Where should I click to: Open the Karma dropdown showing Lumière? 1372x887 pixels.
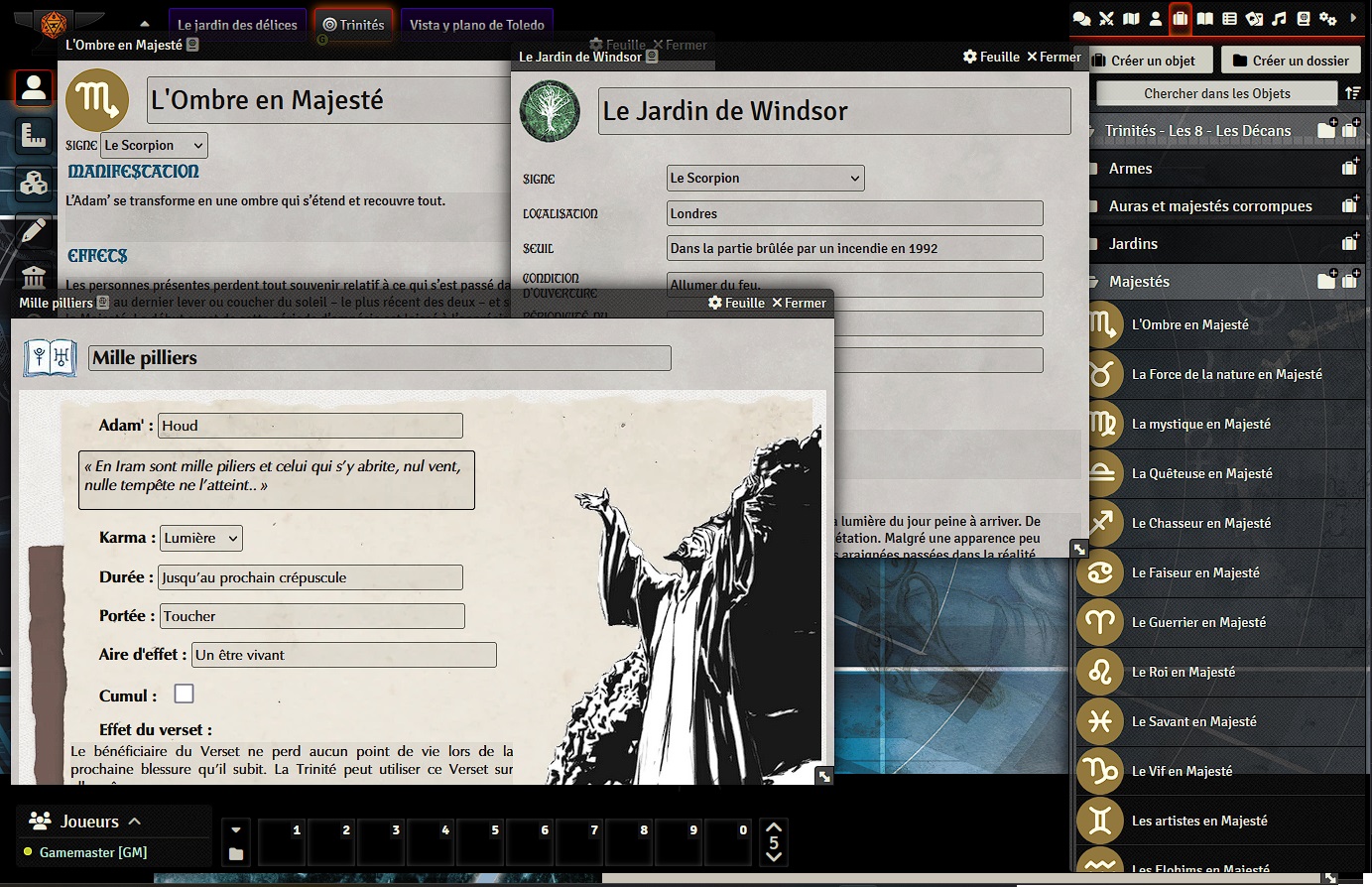(x=201, y=538)
